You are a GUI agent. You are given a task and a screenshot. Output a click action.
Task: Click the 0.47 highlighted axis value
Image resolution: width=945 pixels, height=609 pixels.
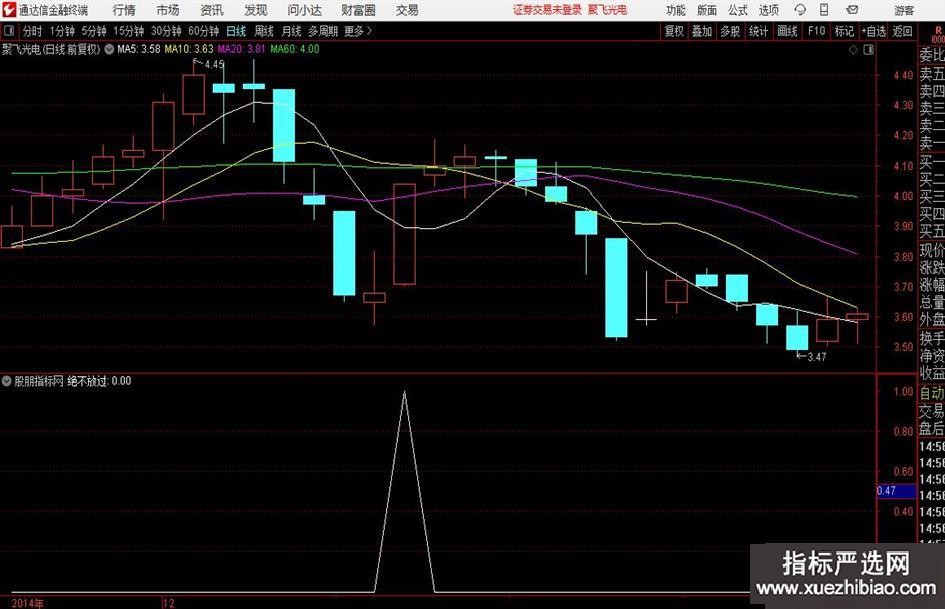coord(887,491)
